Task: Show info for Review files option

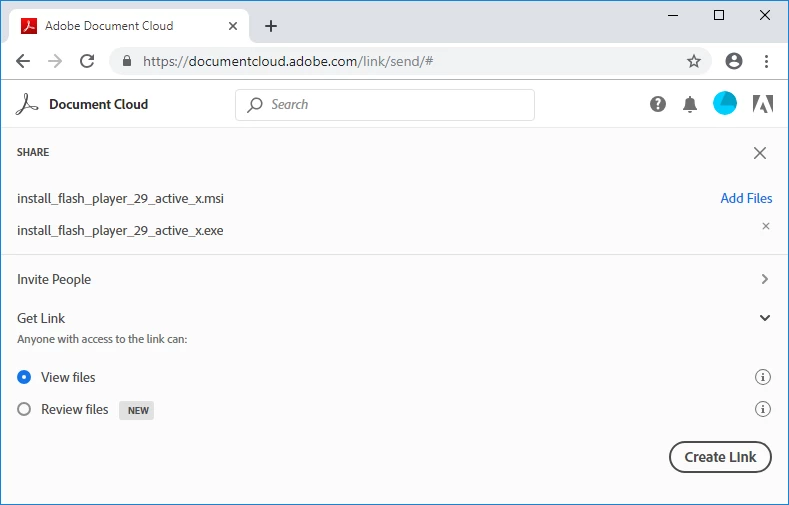Action: (763, 409)
